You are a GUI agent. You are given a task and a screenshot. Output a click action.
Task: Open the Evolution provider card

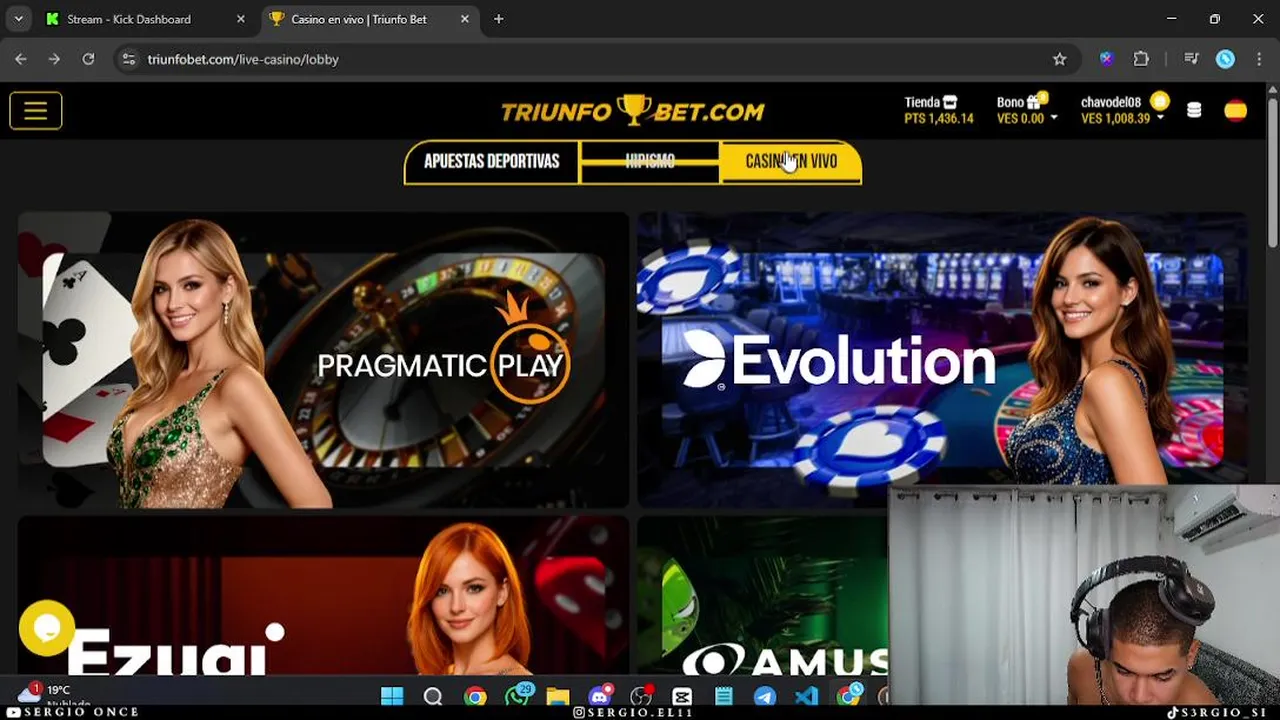click(x=942, y=360)
